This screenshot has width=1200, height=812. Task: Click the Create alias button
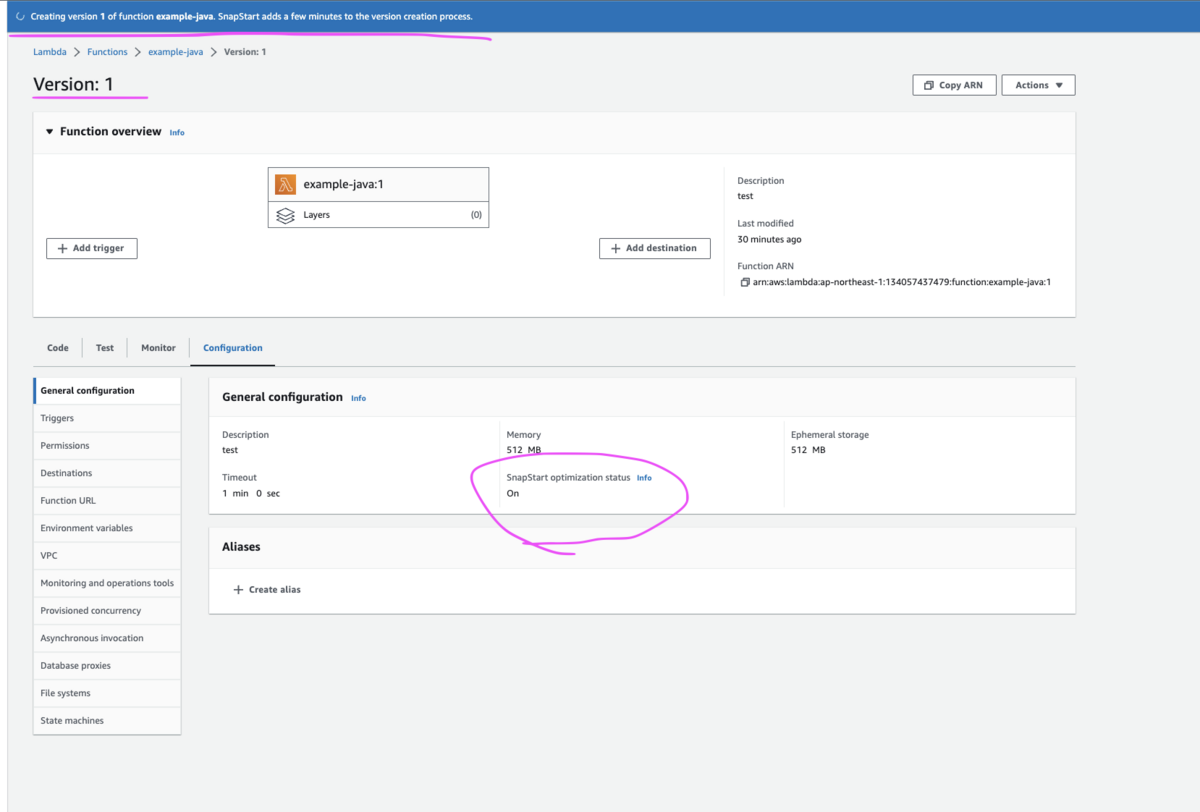pos(267,590)
